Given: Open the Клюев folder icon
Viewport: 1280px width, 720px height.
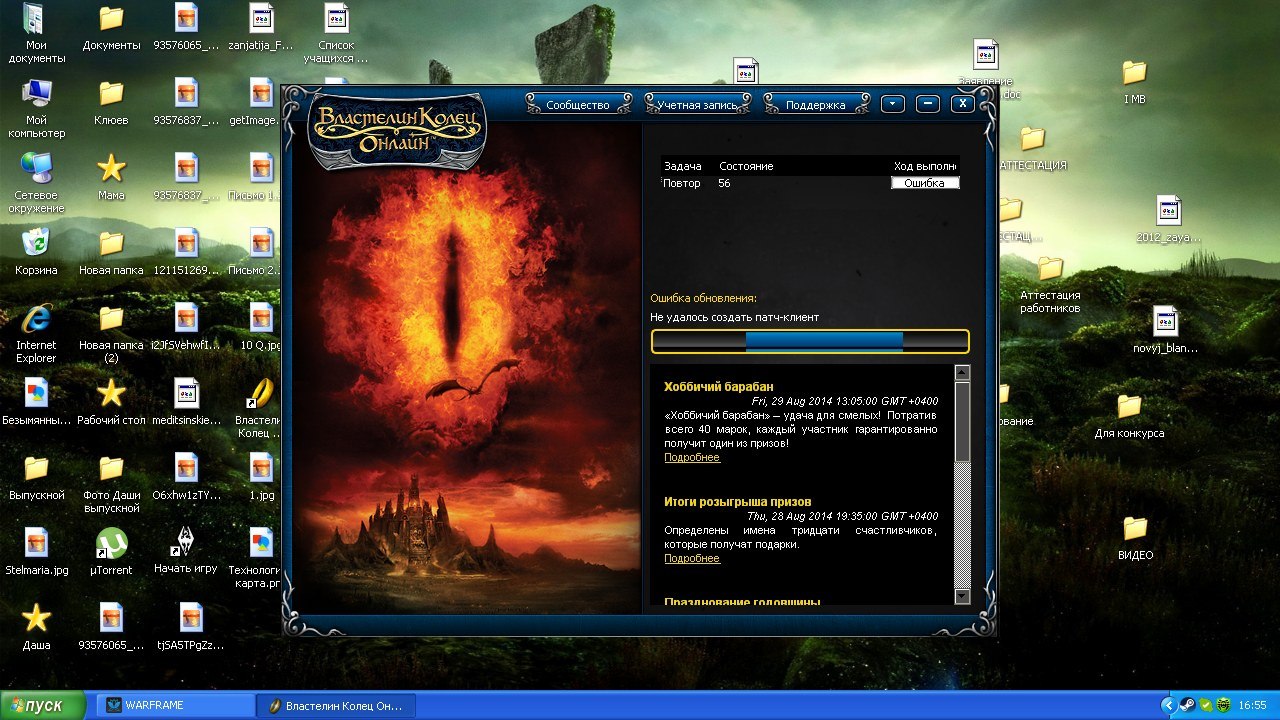Looking at the screenshot, I should (x=111, y=102).
